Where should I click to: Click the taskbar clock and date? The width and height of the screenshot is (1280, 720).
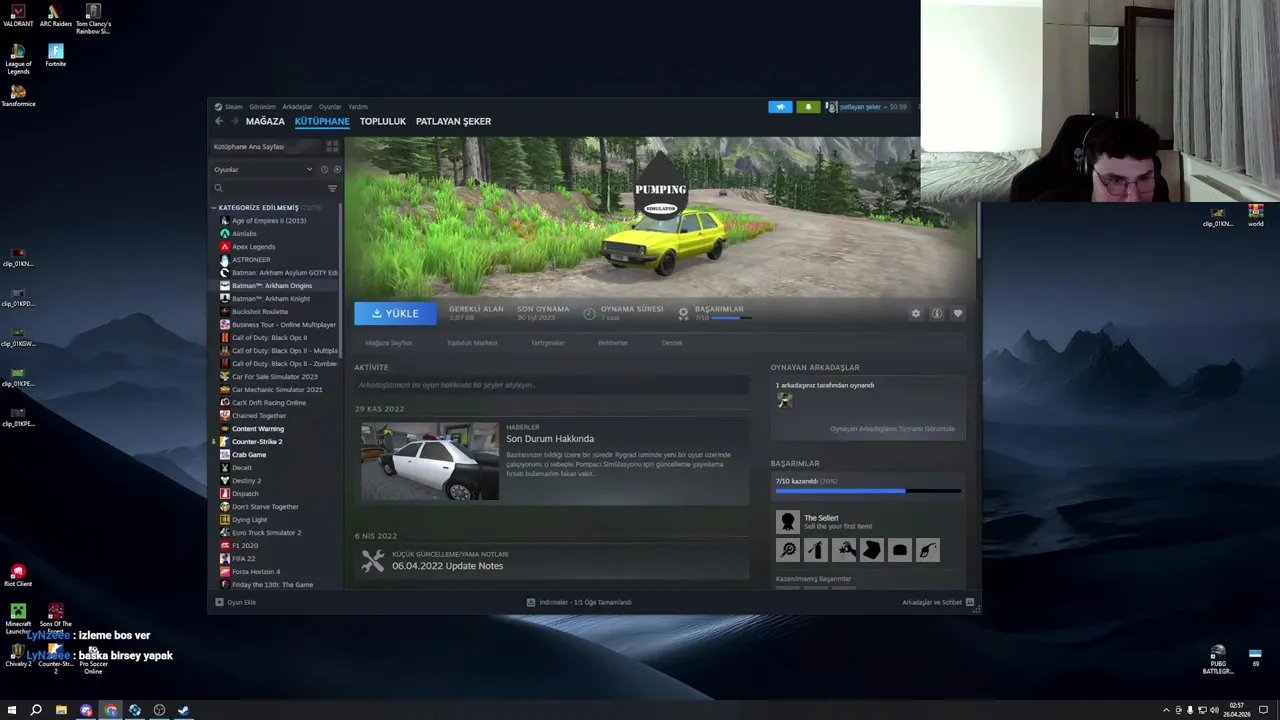point(1236,711)
